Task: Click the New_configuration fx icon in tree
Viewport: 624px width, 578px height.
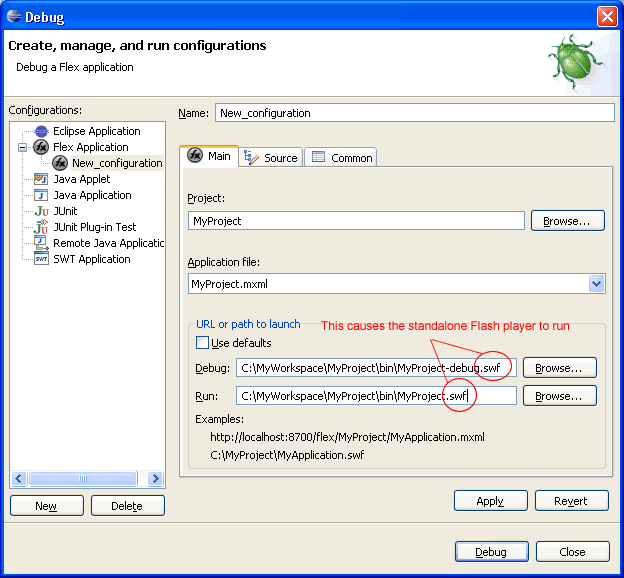Action: pyautogui.click(x=60, y=163)
